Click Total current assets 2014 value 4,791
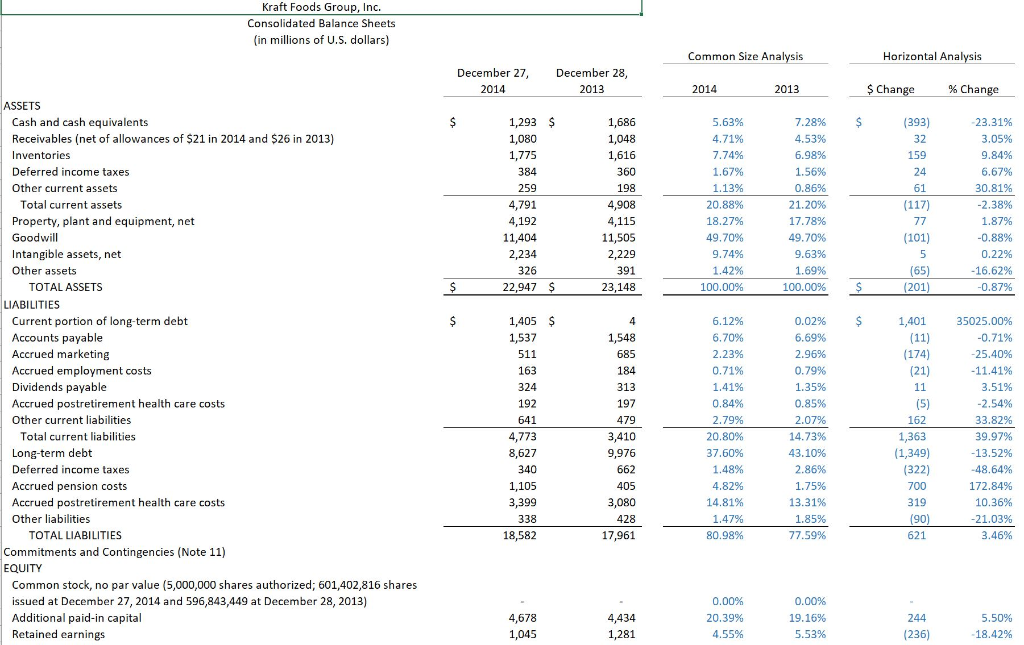This screenshot has height=645, width=1024. coord(522,204)
